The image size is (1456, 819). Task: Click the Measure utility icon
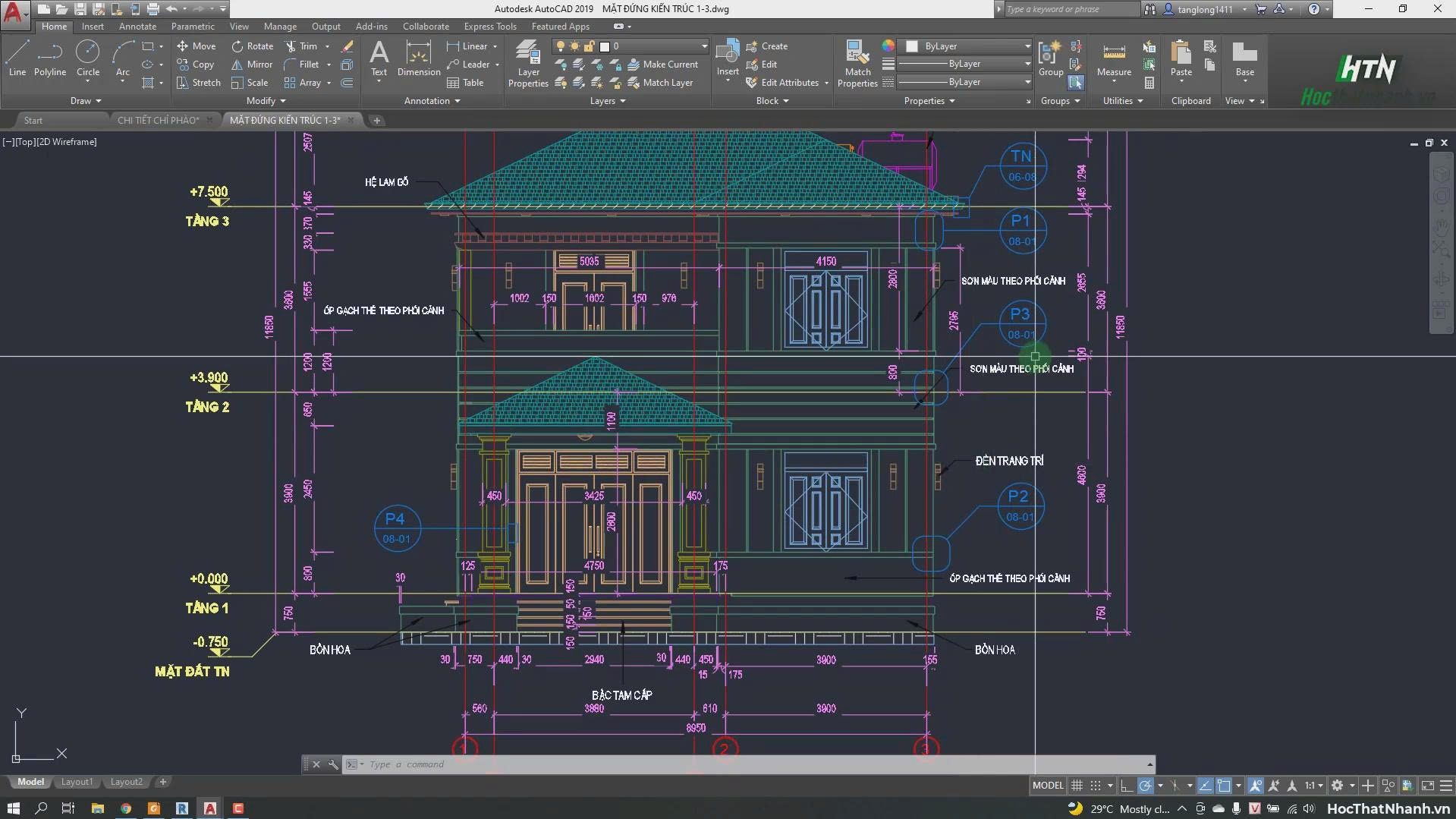pyautogui.click(x=1114, y=58)
